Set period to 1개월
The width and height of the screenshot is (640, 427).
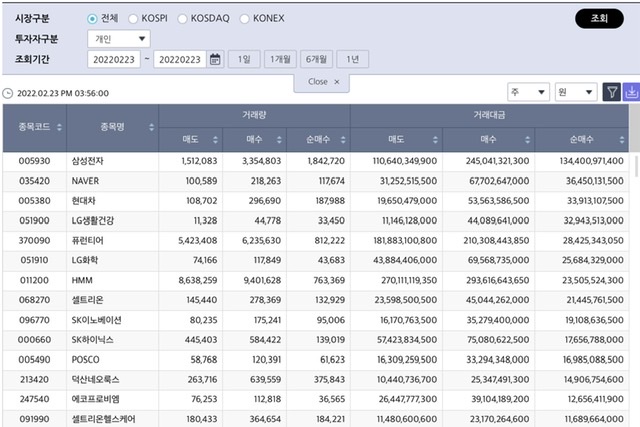click(x=279, y=60)
